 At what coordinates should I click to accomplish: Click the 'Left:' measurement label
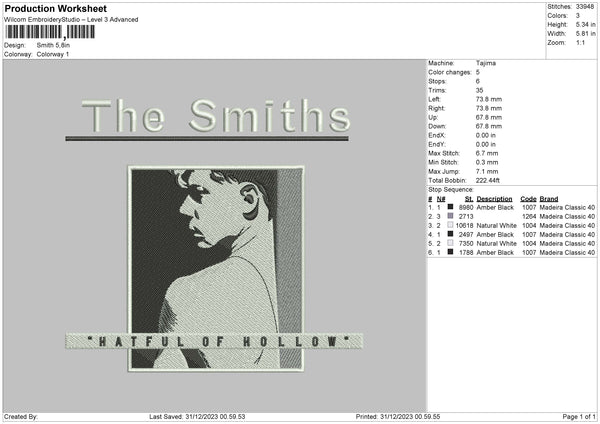point(434,99)
